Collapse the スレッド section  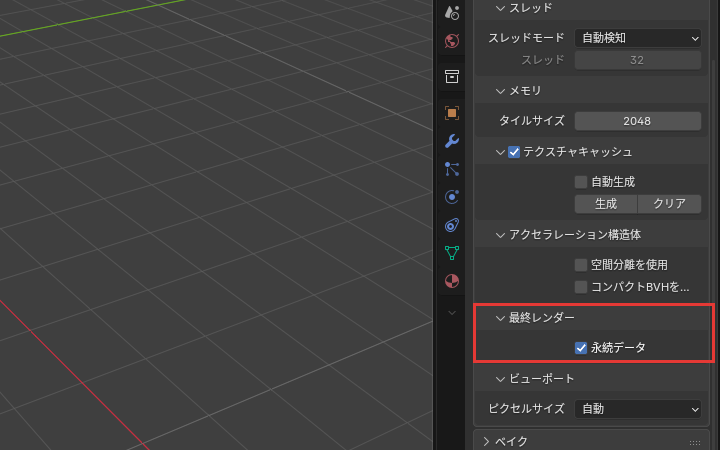tap(500, 8)
